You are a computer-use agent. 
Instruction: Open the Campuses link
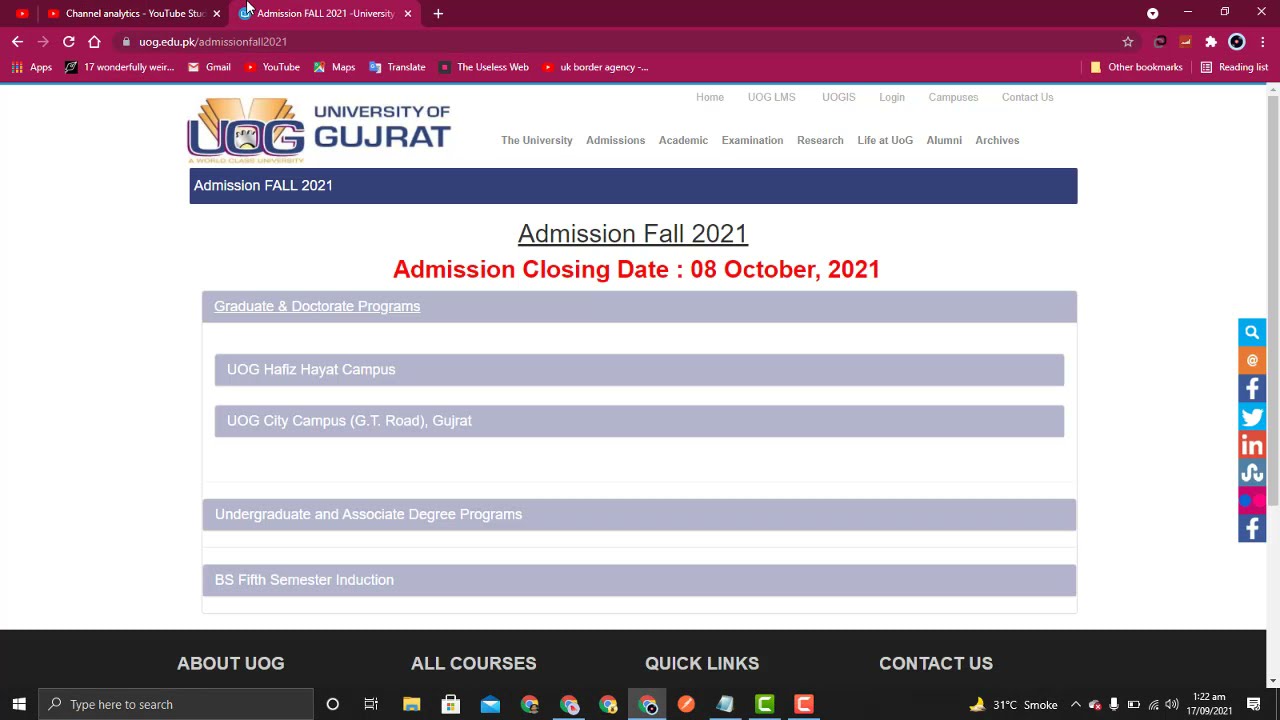coord(953,97)
